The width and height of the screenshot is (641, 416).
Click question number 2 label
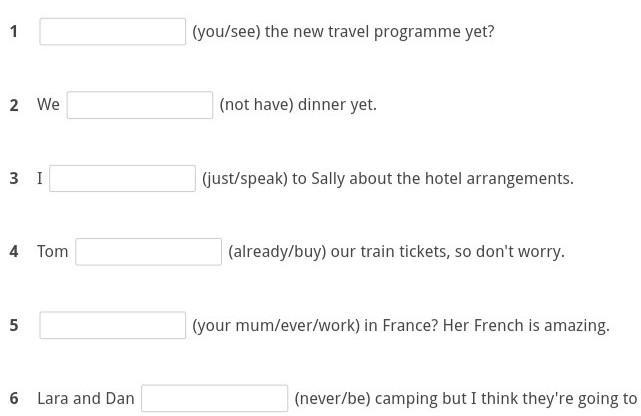coord(14,105)
